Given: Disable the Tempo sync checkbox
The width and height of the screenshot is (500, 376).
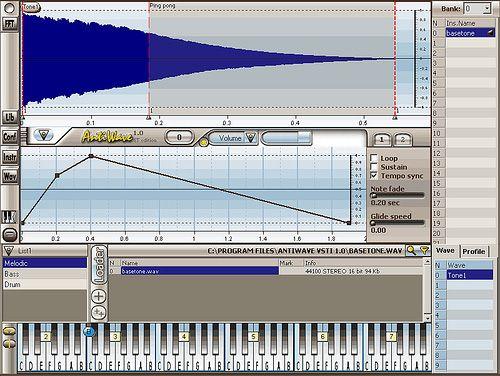Looking at the screenshot, I should (x=374, y=175).
